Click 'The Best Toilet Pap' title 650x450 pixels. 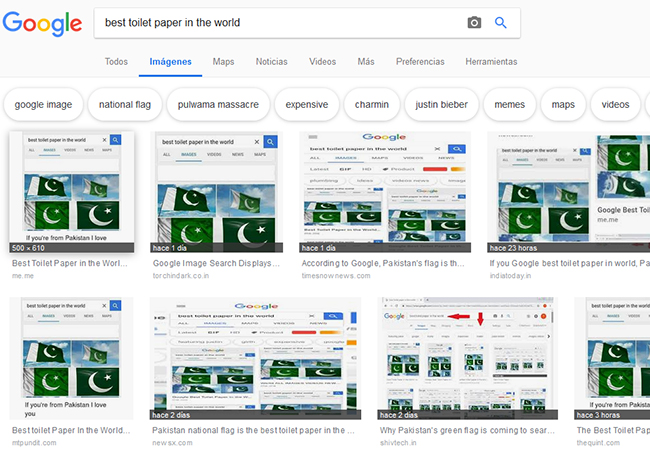click(613, 430)
